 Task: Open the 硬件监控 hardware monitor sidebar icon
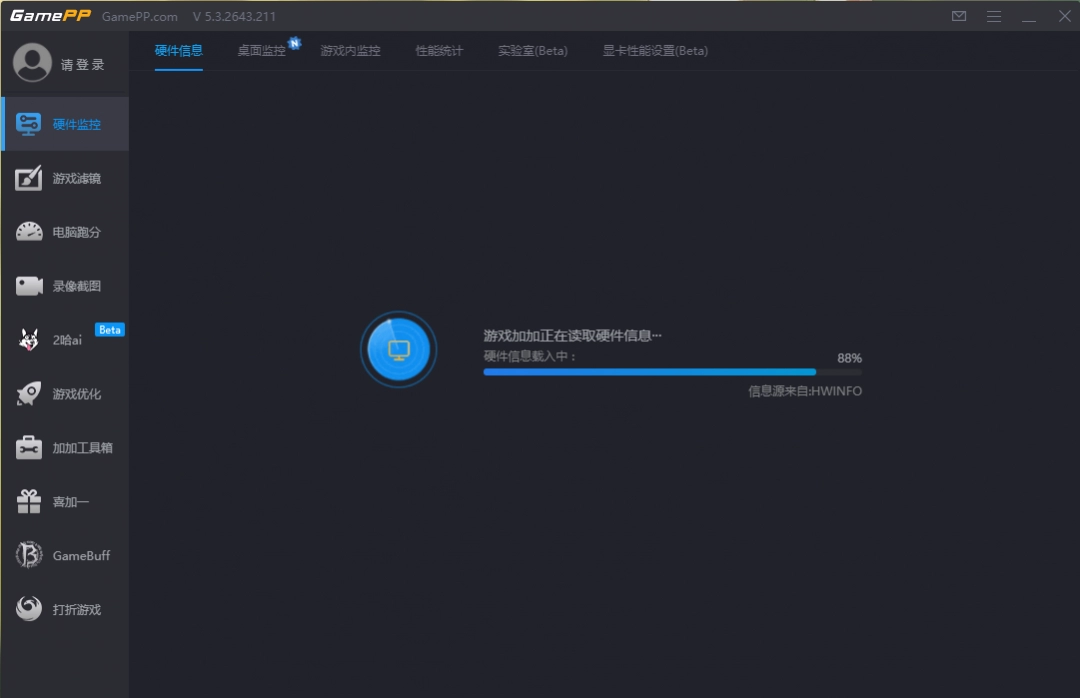click(x=64, y=123)
